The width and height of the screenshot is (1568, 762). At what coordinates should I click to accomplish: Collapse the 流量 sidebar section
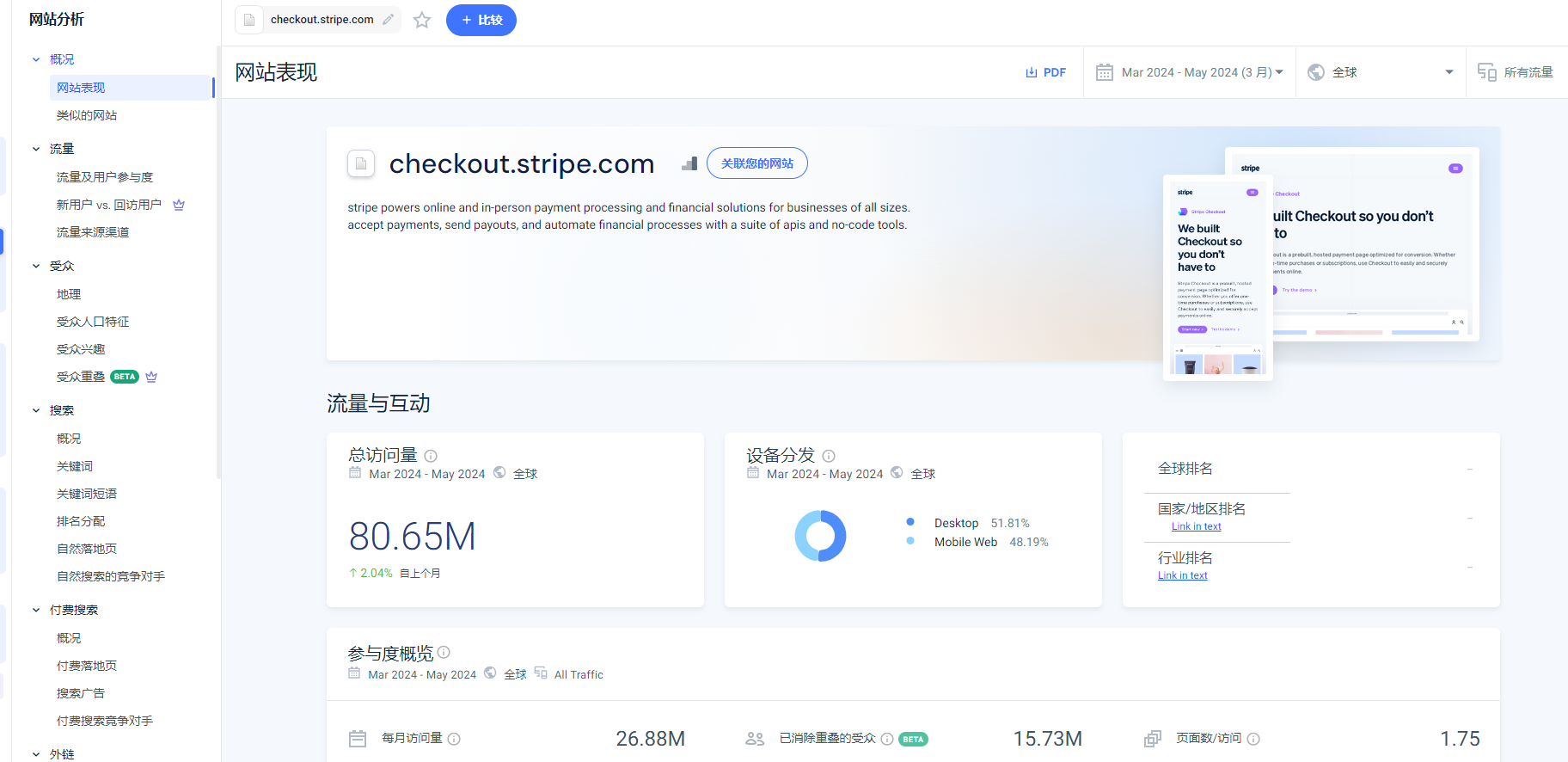tap(36, 149)
